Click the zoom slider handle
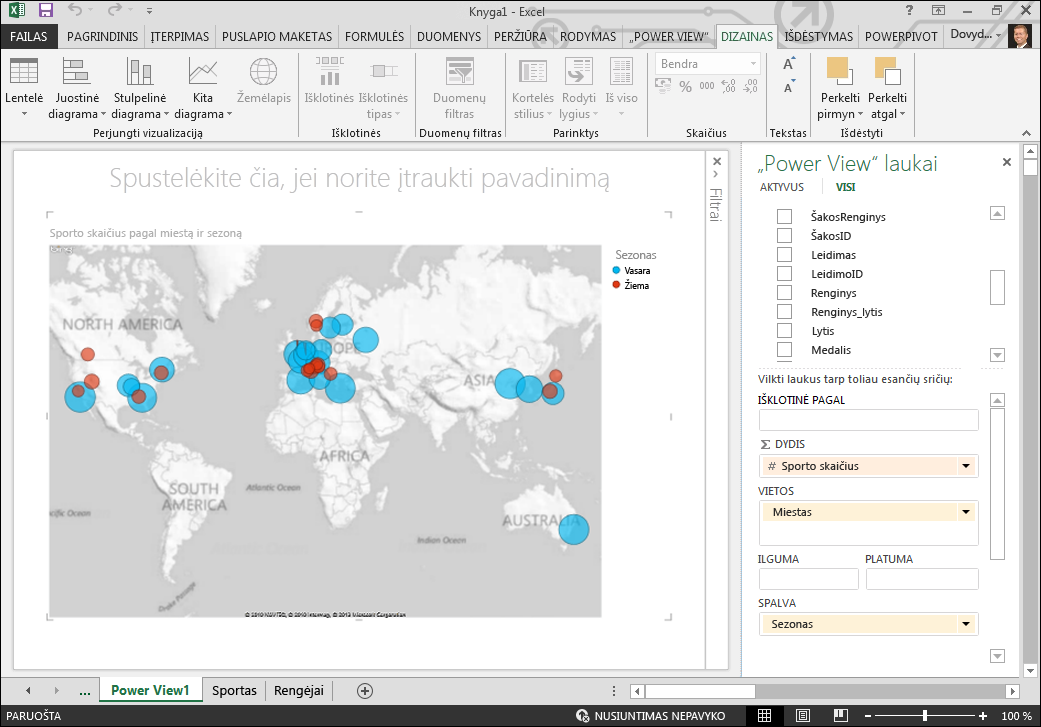This screenshot has height=727, width=1041. point(925,716)
